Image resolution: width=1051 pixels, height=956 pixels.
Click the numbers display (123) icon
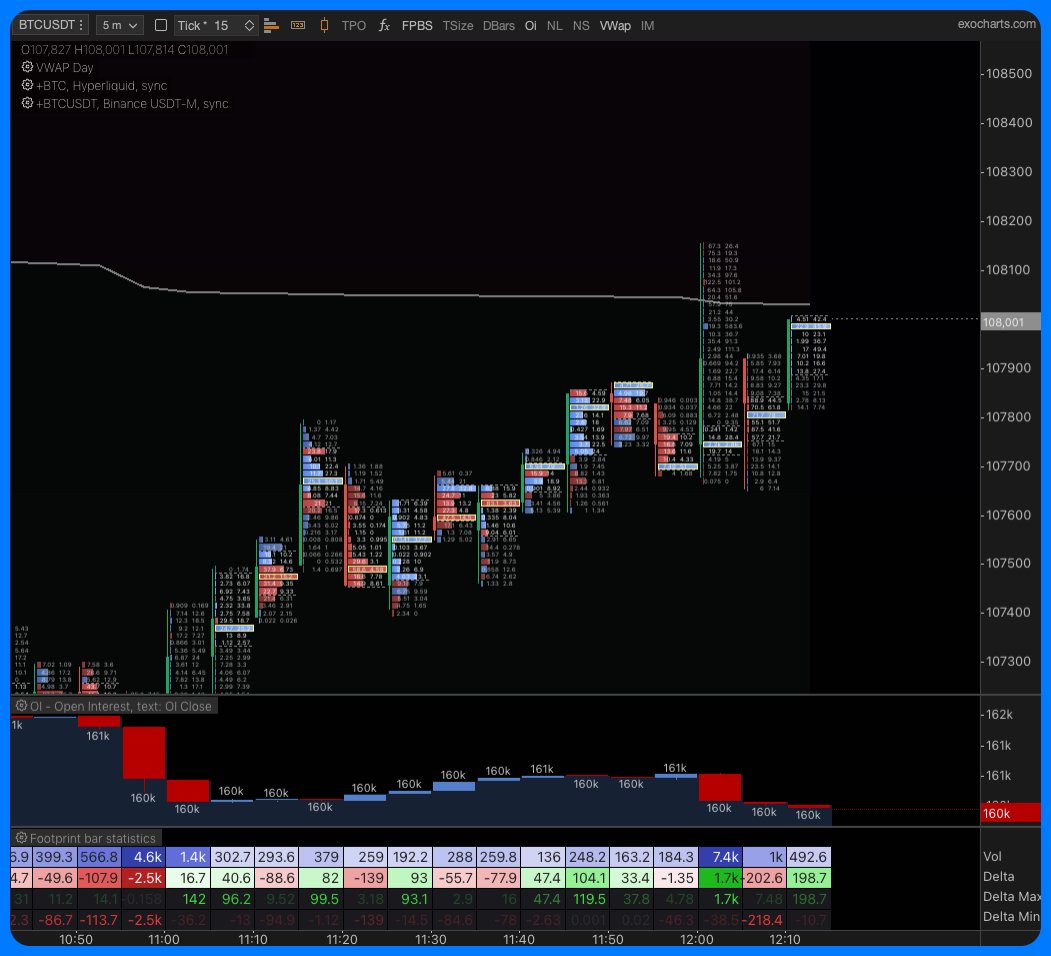click(x=298, y=26)
